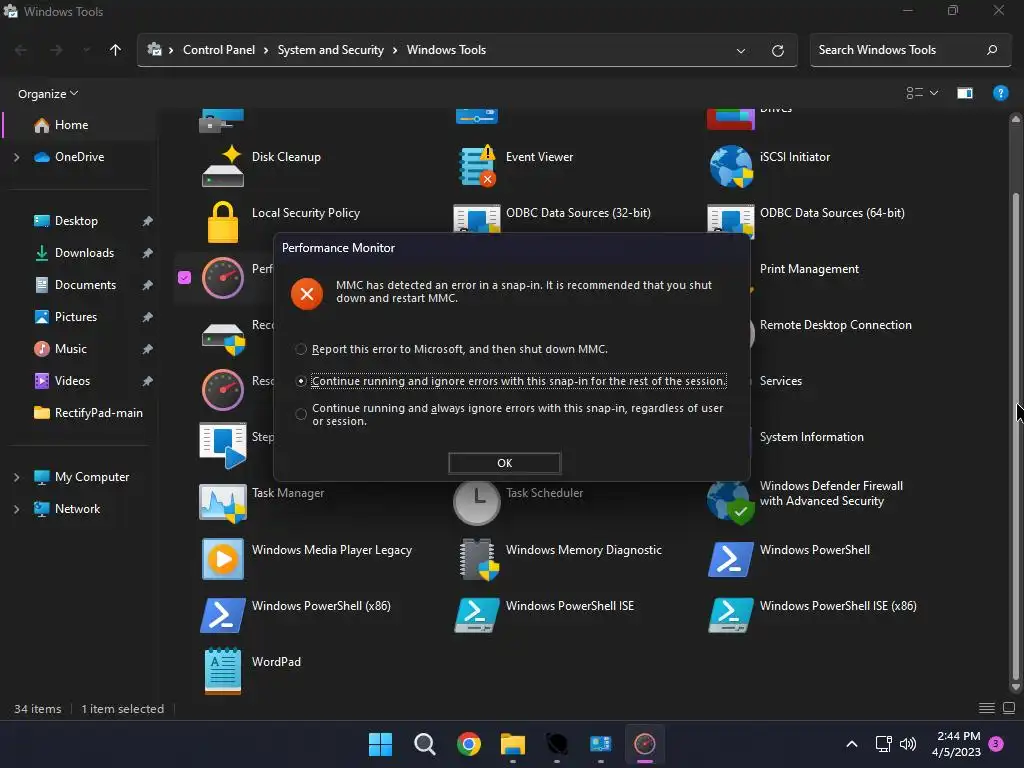Uncheck the Performance Monitor item checkbox
1024x768 pixels.
click(184, 278)
